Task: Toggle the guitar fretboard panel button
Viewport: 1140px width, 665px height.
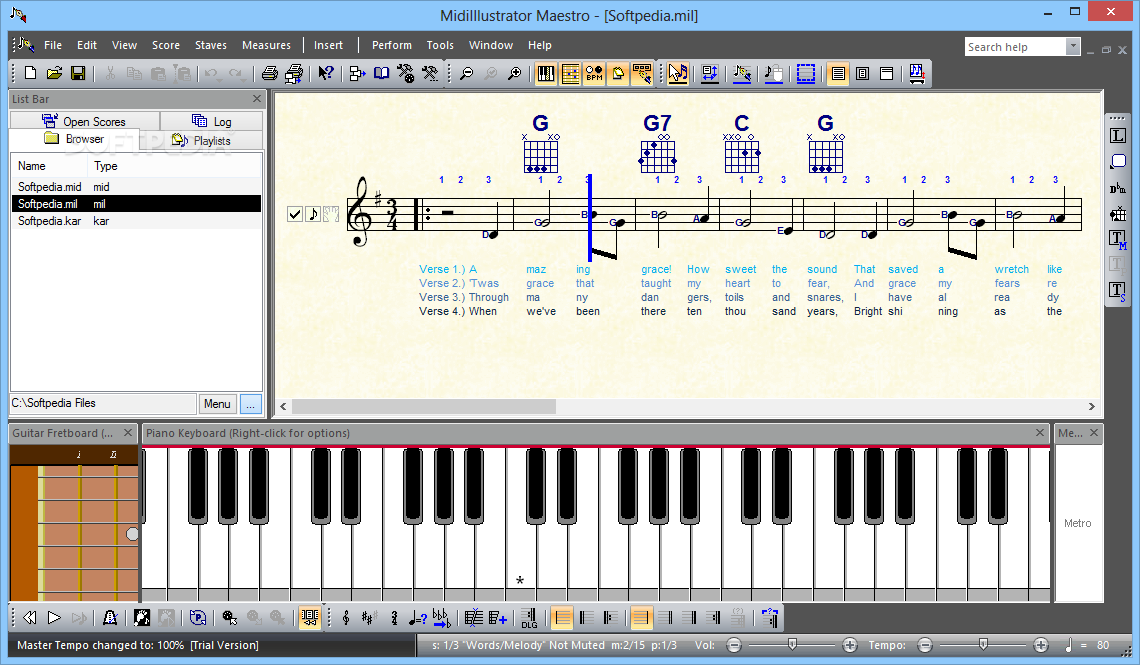Action: [571, 73]
